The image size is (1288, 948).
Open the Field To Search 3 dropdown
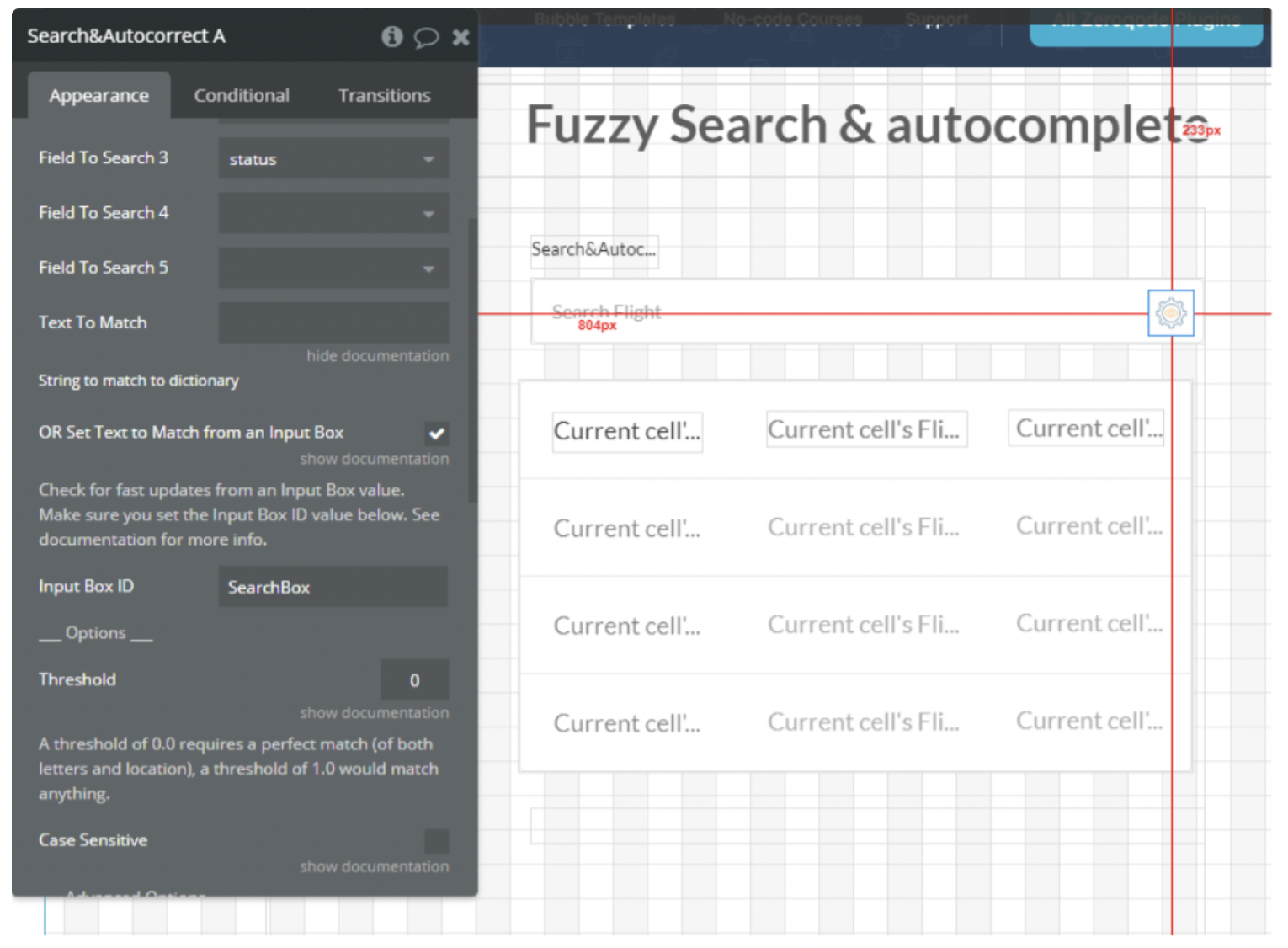(333, 159)
